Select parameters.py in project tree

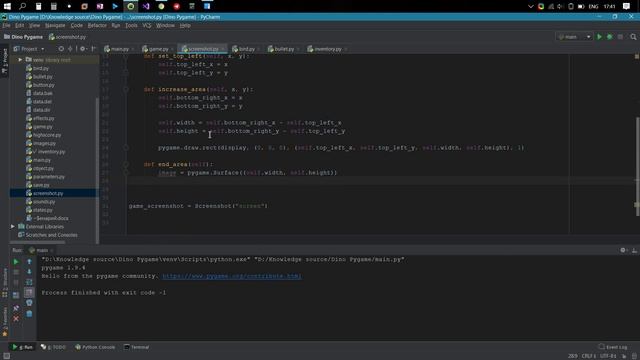tap(49, 177)
